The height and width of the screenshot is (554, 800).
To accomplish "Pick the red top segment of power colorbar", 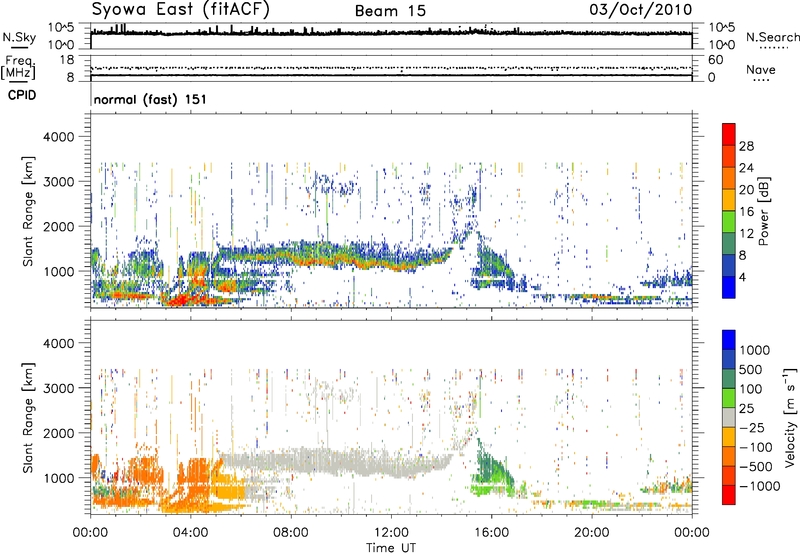I will 729,134.
